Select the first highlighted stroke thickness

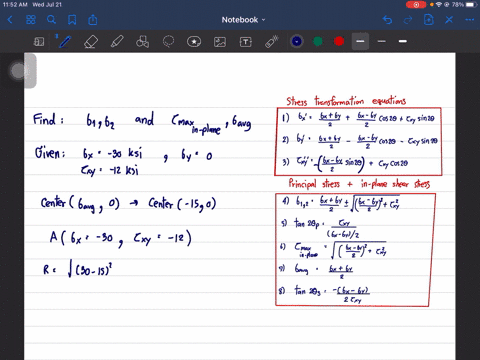point(360,41)
